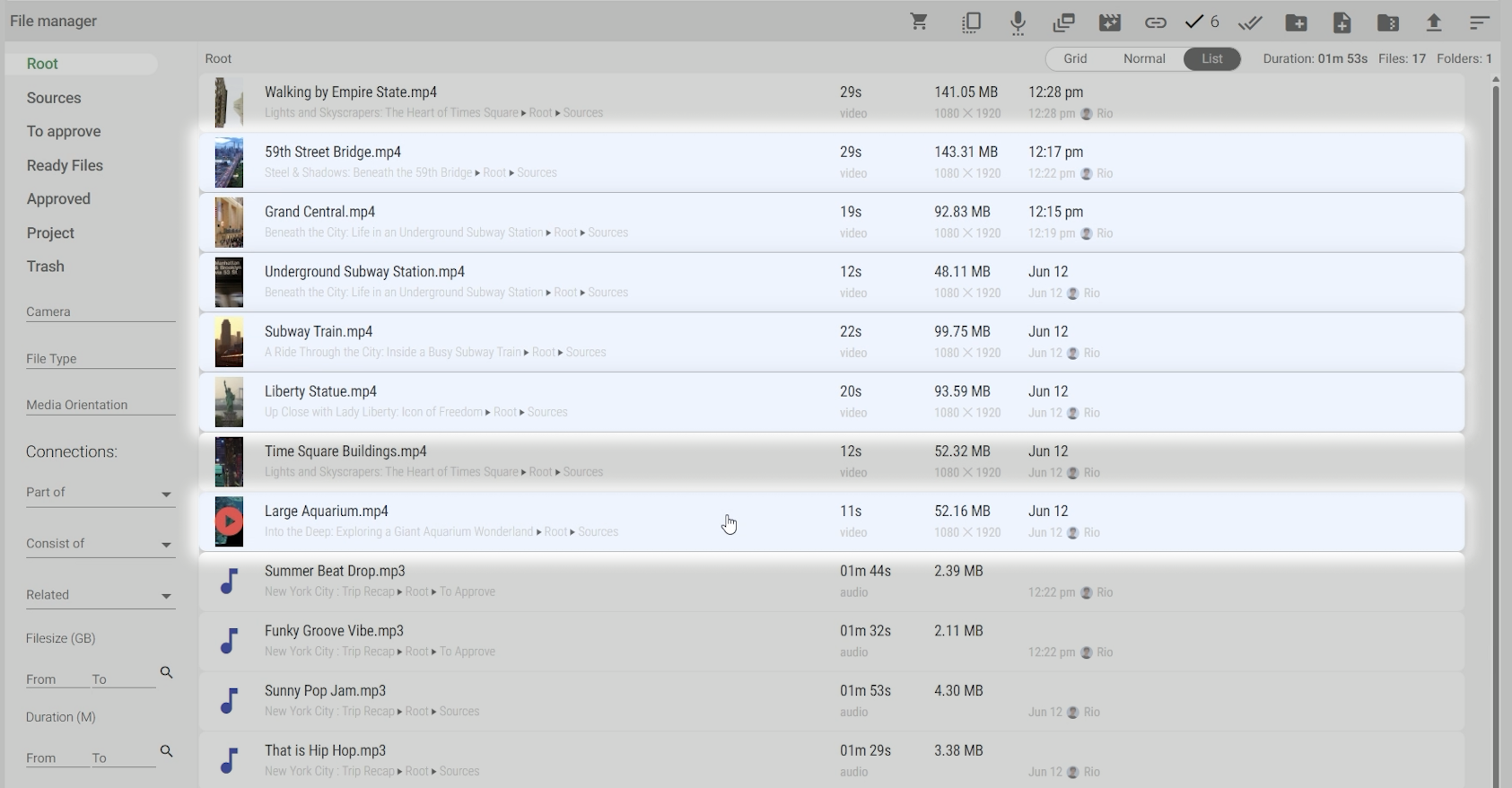Click the microphone icon in toolbar
The width and height of the screenshot is (1512, 788).
(1018, 22)
